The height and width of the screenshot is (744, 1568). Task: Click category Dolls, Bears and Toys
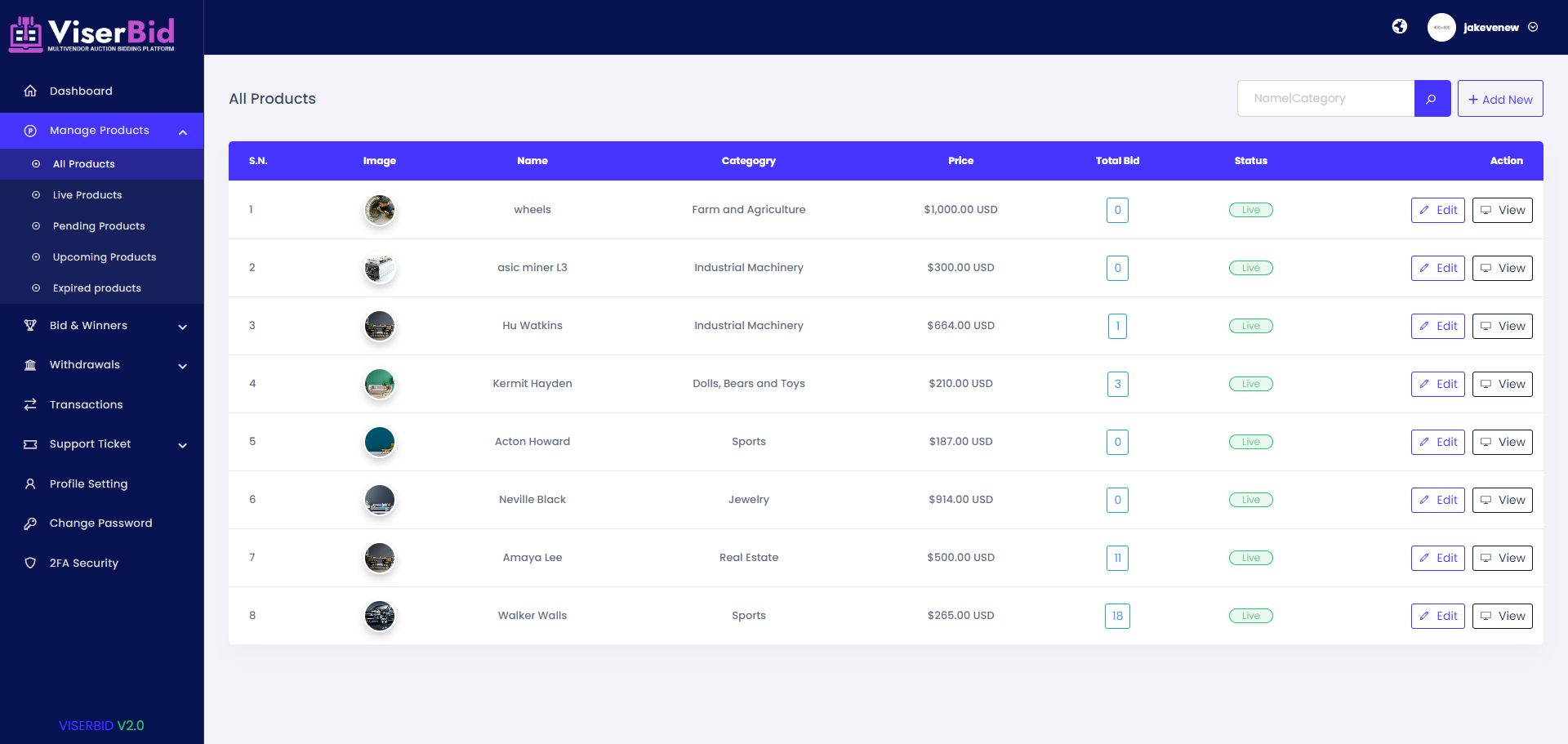point(749,384)
